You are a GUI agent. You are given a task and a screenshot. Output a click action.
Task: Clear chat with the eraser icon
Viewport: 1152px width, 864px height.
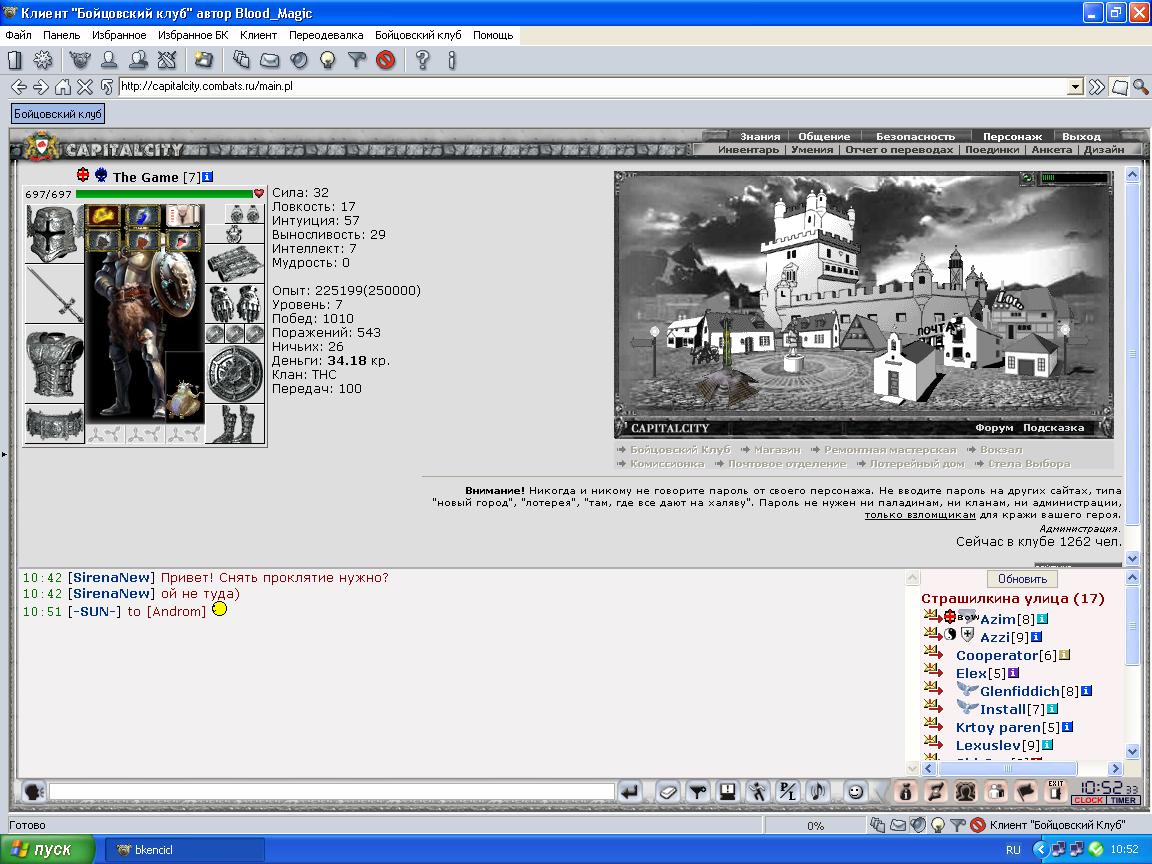tap(668, 791)
